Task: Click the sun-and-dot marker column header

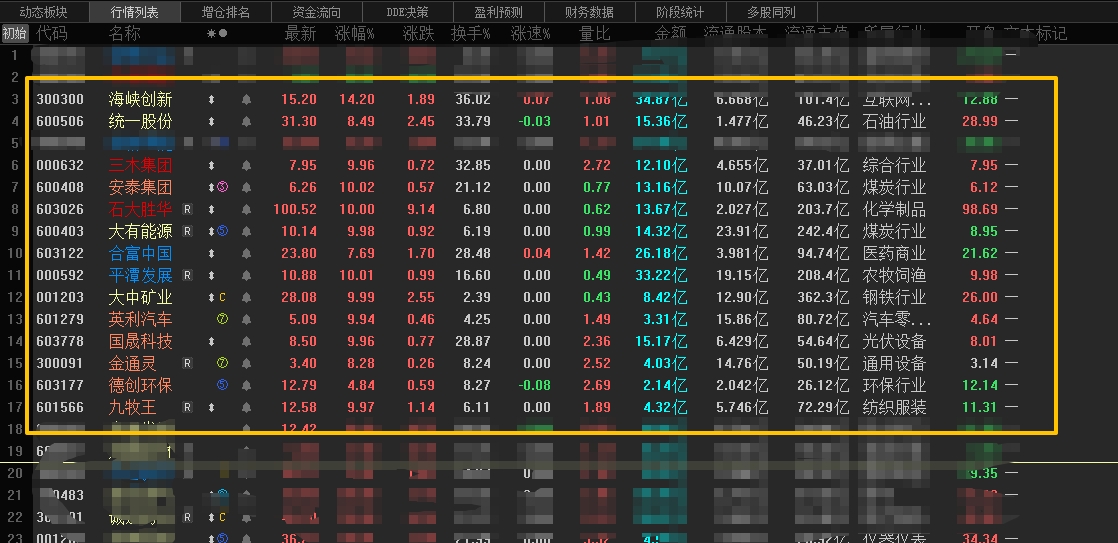Action: tap(217, 33)
